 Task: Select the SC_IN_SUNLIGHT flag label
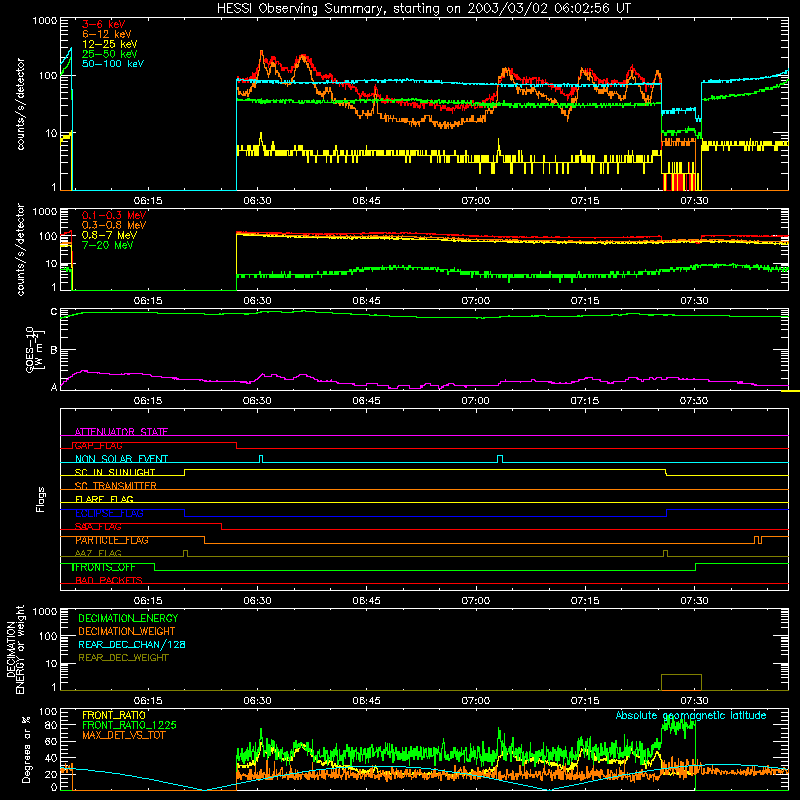[115, 472]
